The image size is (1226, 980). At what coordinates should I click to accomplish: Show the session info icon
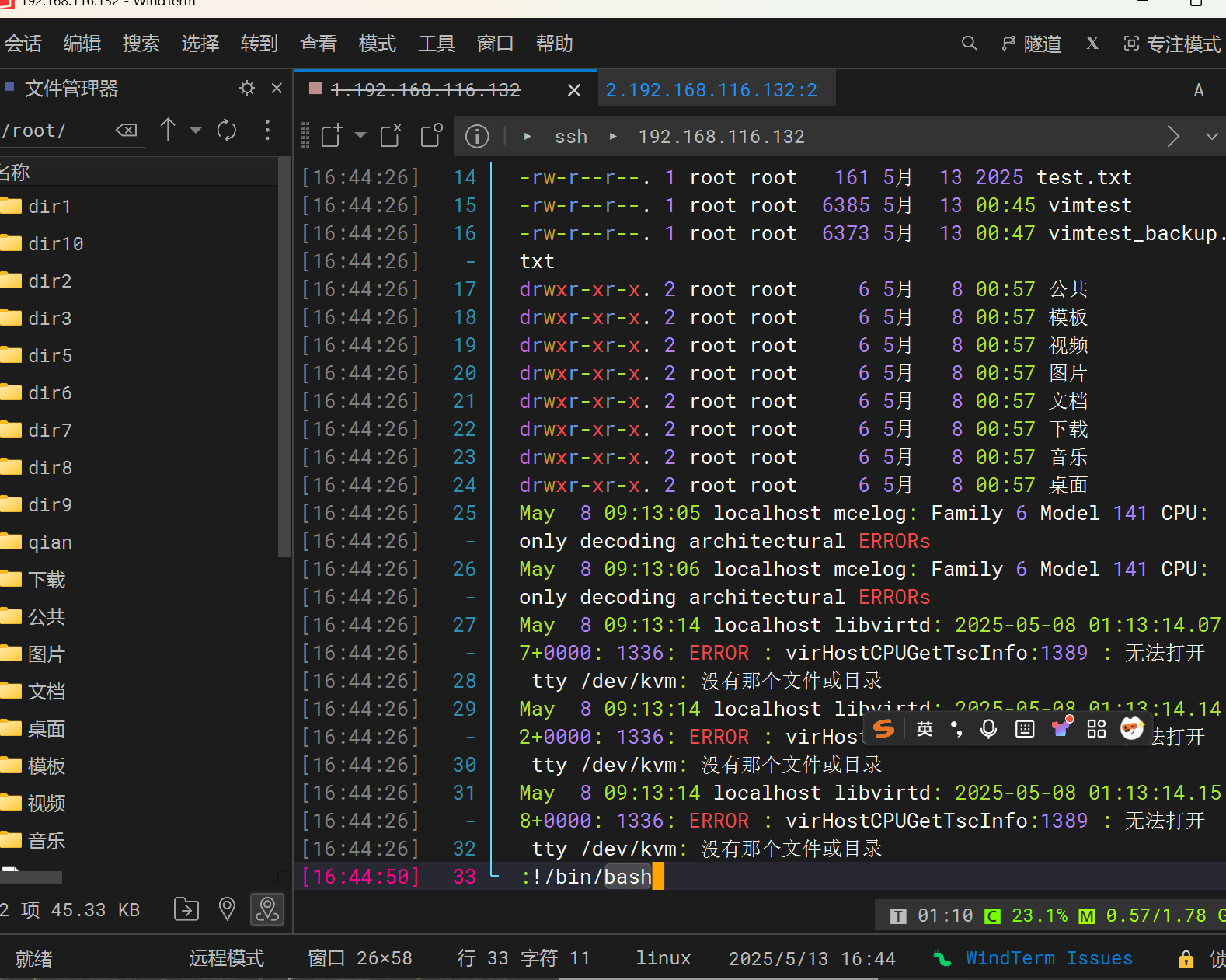[477, 137]
